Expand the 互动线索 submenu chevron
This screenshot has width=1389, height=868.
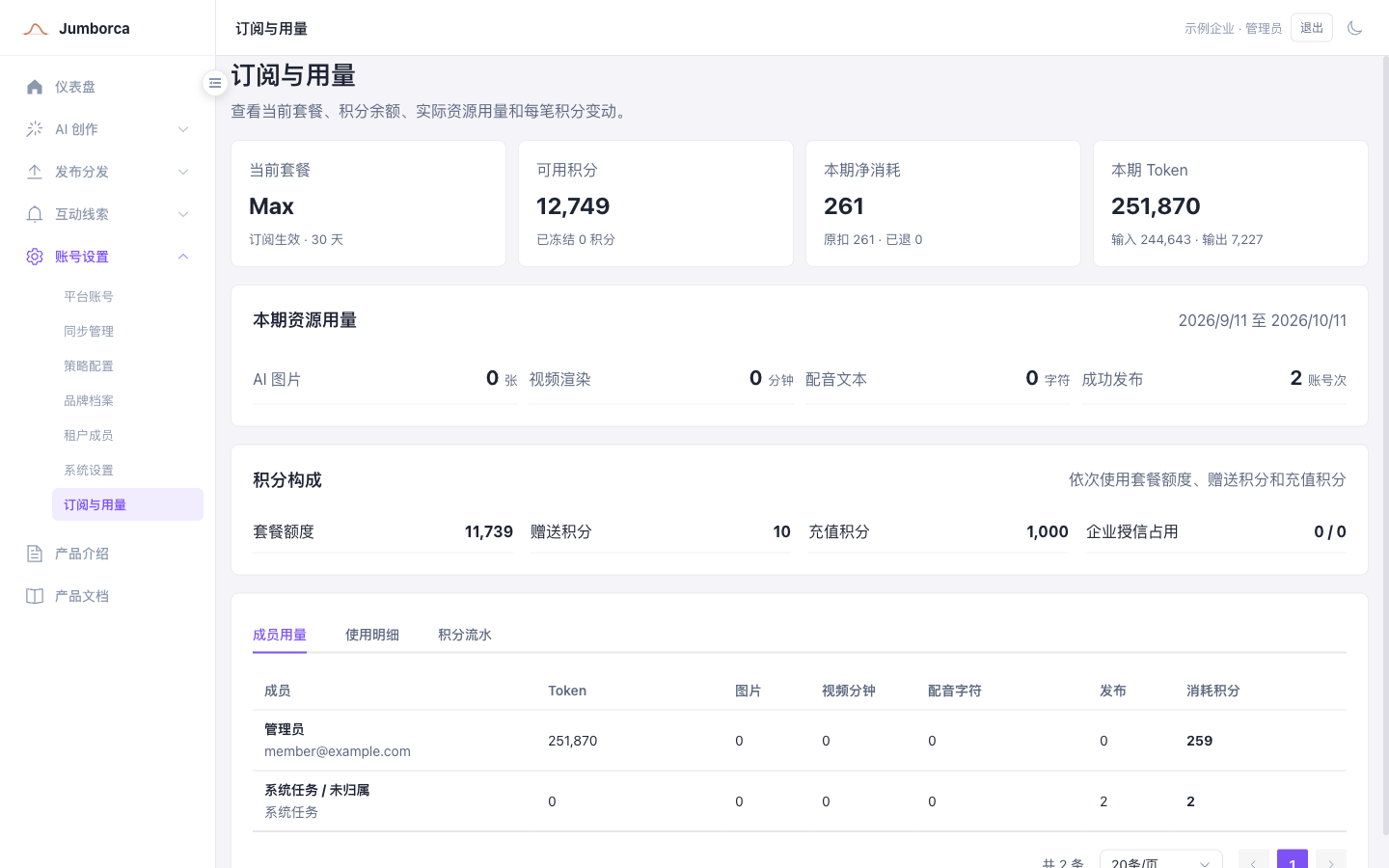click(x=183, y=214)
